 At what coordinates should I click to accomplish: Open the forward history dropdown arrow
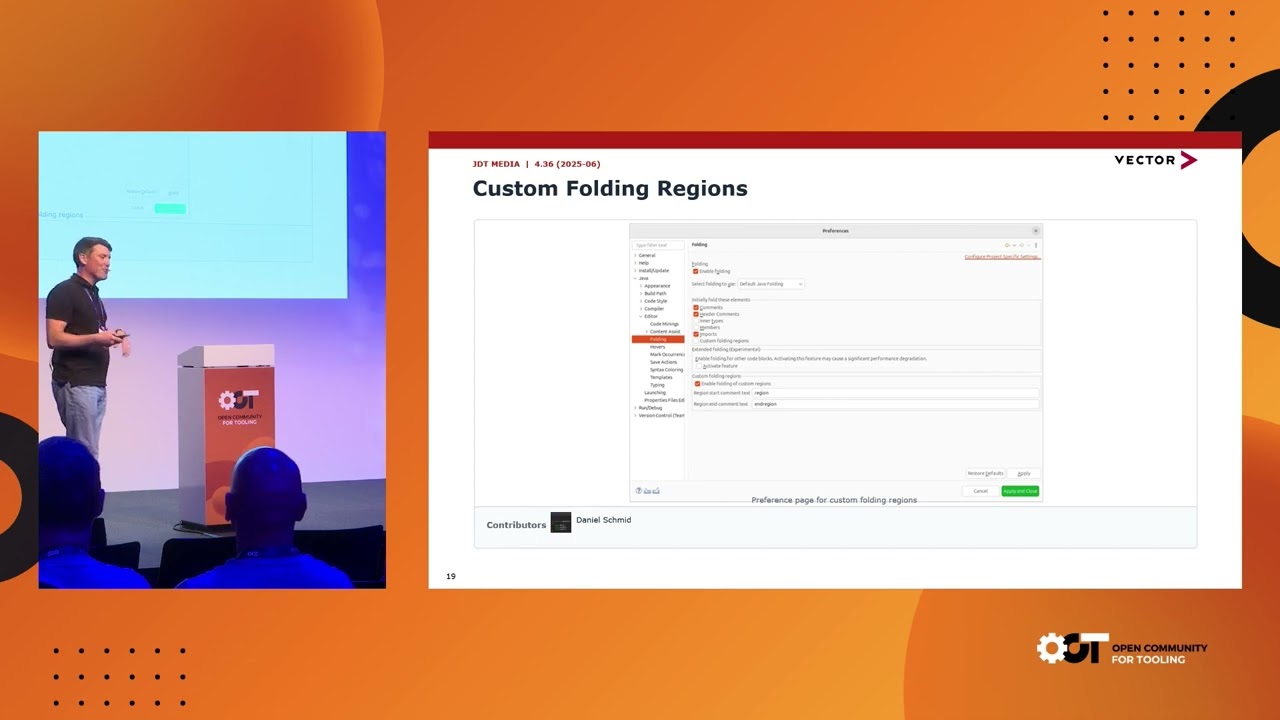click(1028, 245)
